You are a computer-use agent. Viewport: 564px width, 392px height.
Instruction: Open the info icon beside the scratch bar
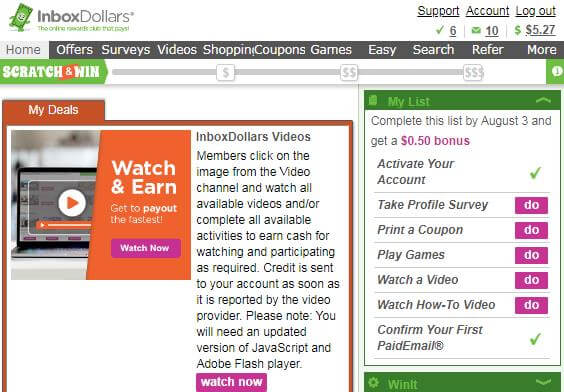[x=556, y=72]
